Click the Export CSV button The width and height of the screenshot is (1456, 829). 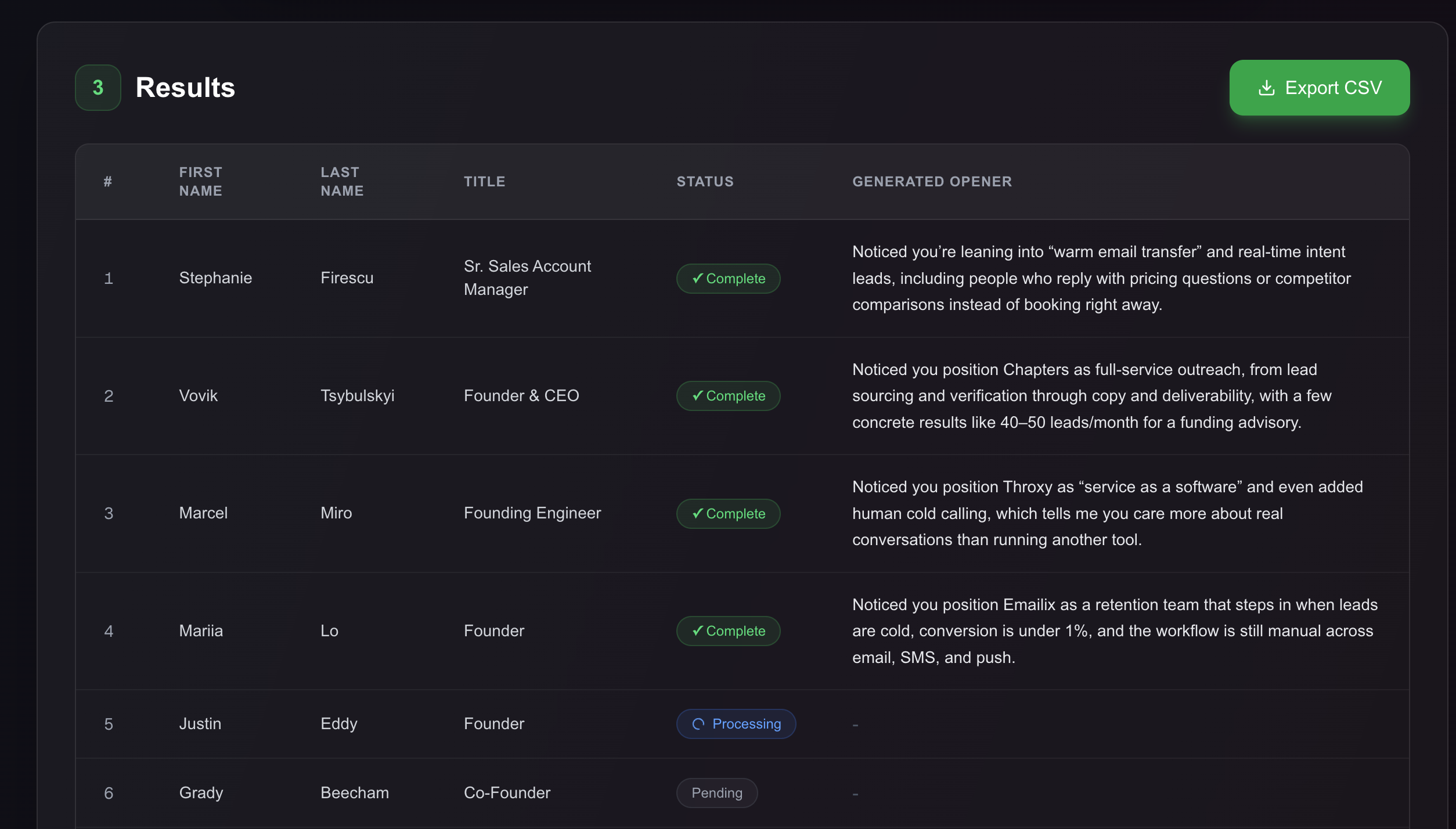click(x=1319, y=88)
